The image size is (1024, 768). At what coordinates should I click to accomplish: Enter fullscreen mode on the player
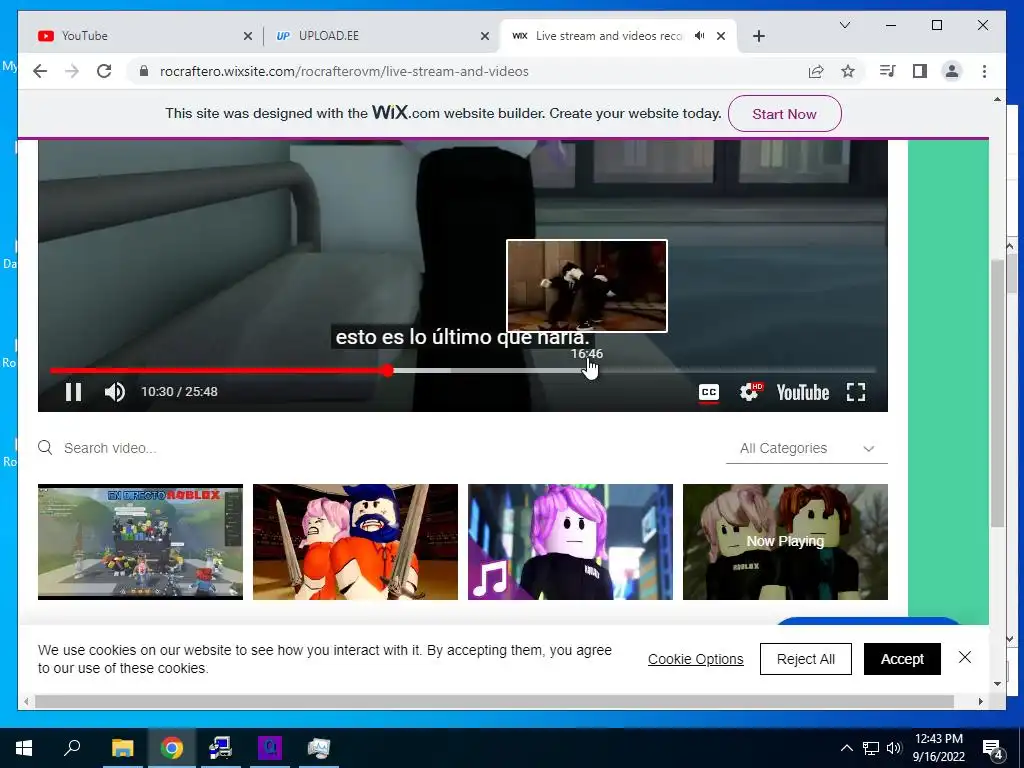coord(856,392)
